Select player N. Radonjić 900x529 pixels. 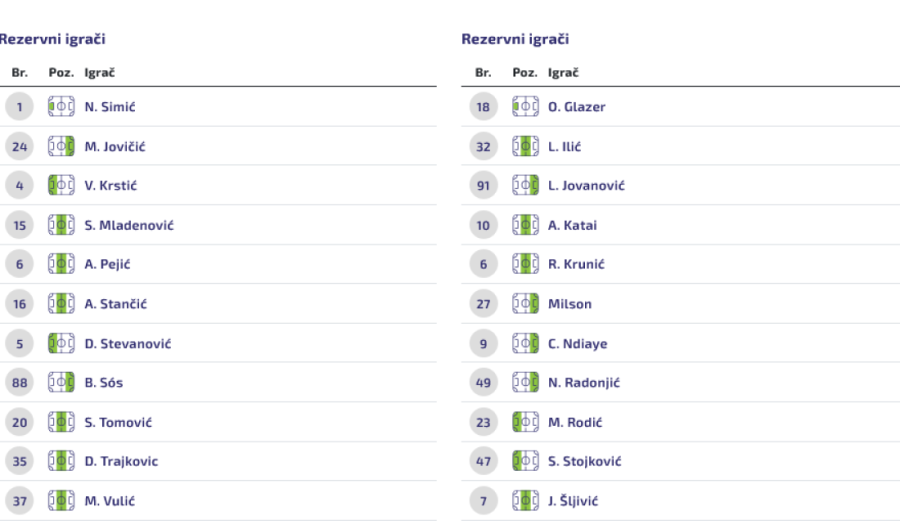click(x=585, y=382)
